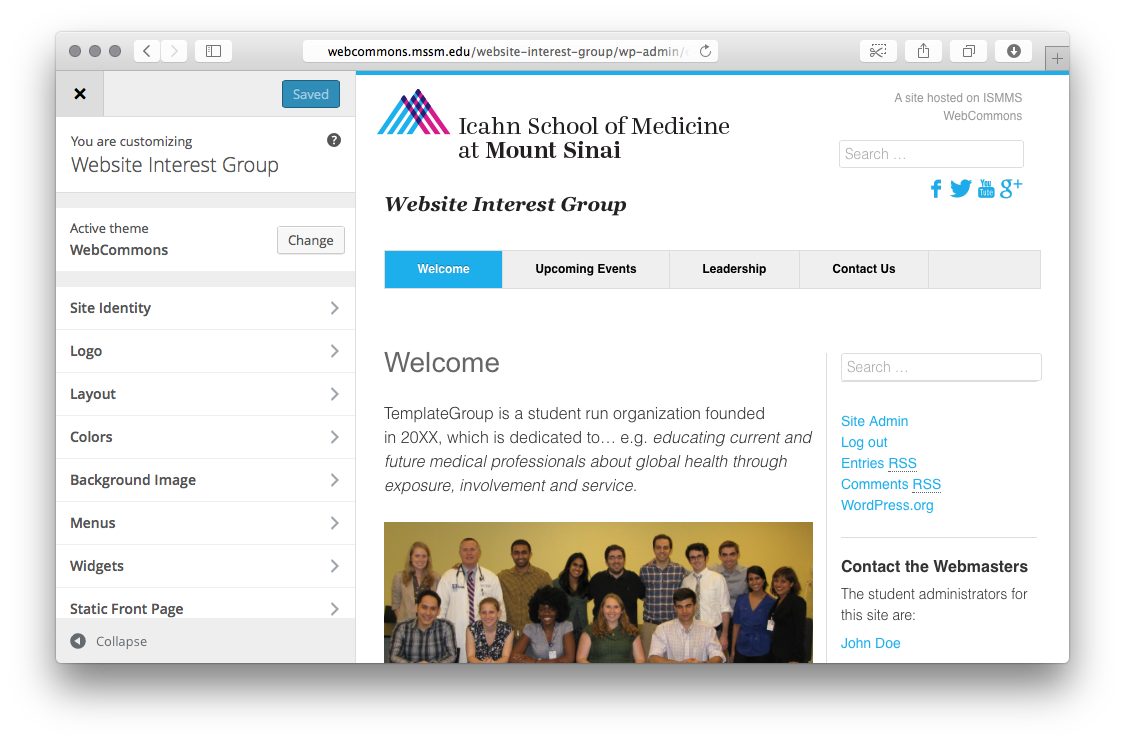
Task: Select the Leadership menu tab
Action: point(734,269)
